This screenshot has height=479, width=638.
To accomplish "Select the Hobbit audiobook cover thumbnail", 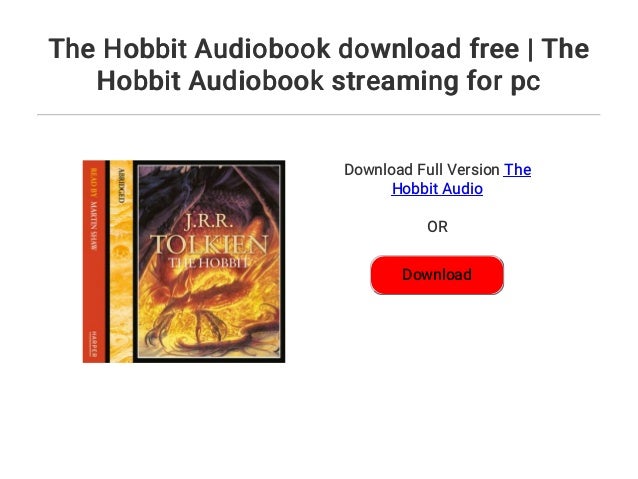I will [x=184, y=261].
